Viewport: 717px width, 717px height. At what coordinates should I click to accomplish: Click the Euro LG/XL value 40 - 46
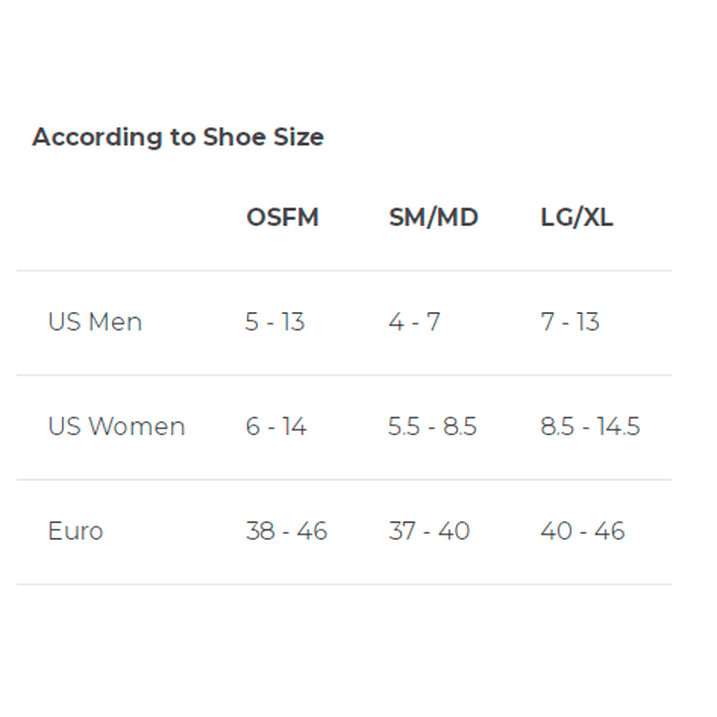tap(582, 531)
